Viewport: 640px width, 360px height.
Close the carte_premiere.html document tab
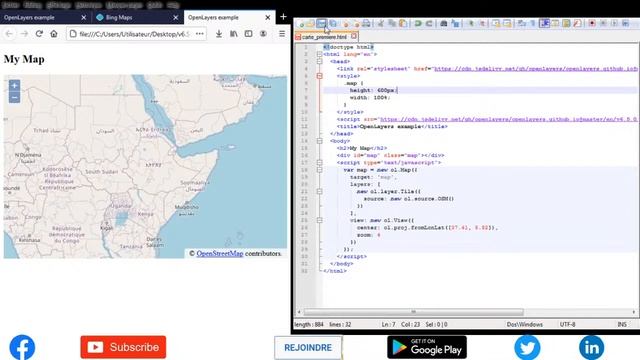(x=354, y=36)
